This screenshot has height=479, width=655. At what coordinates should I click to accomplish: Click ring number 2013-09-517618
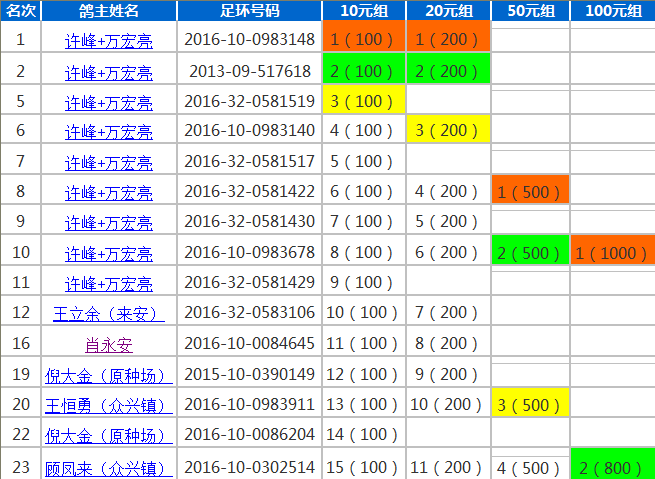click(249, 71)
